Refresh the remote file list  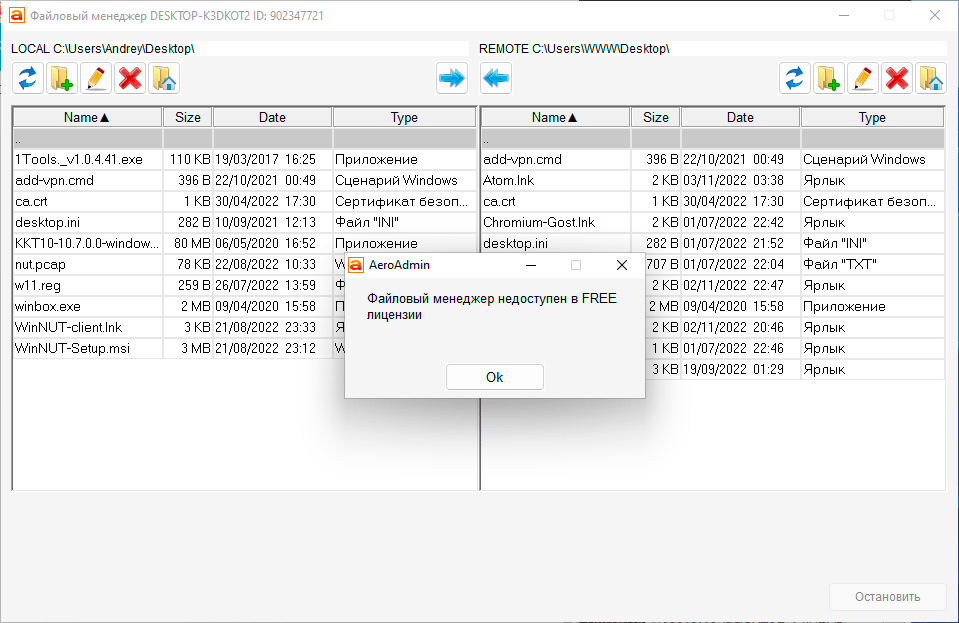[795, 78]
